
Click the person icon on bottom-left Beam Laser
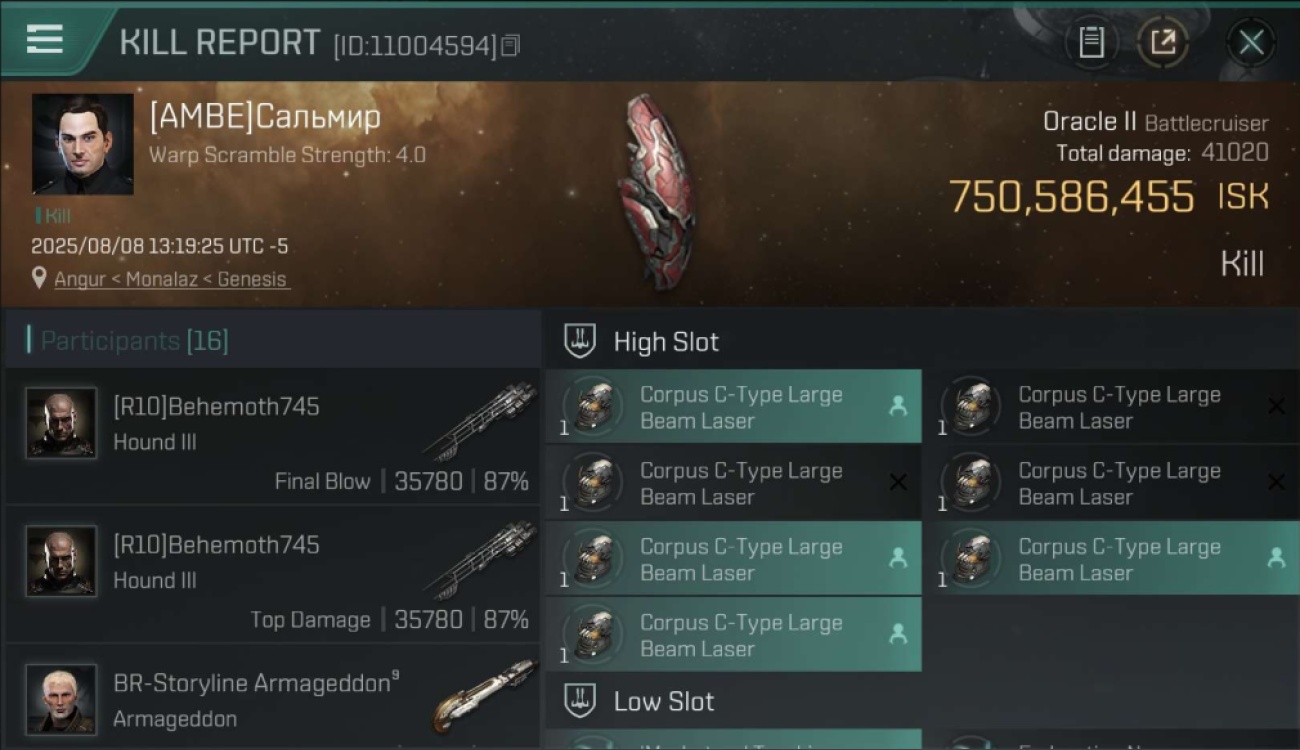898,633
